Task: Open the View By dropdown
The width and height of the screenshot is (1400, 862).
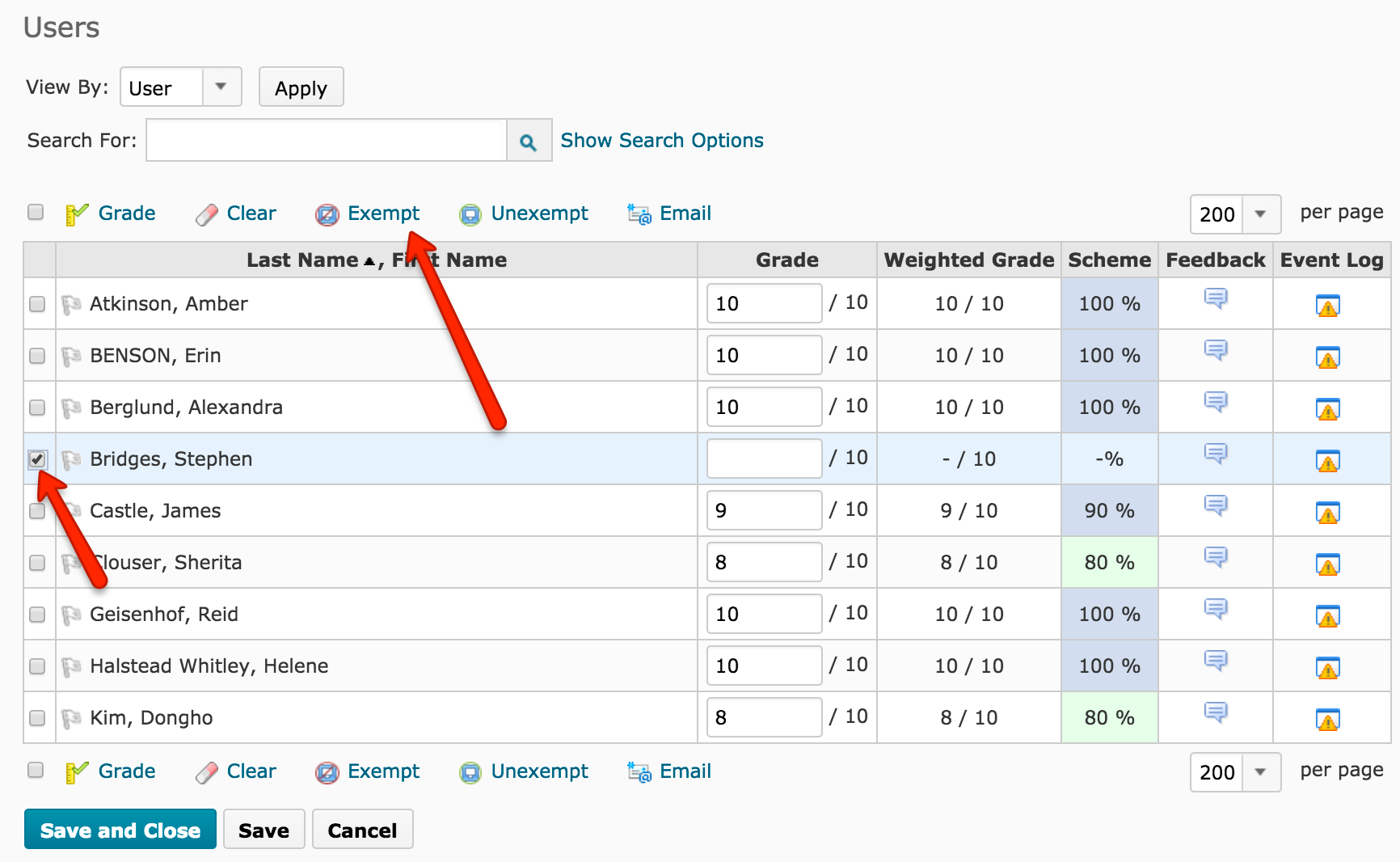Action: (x=221, y=87)
